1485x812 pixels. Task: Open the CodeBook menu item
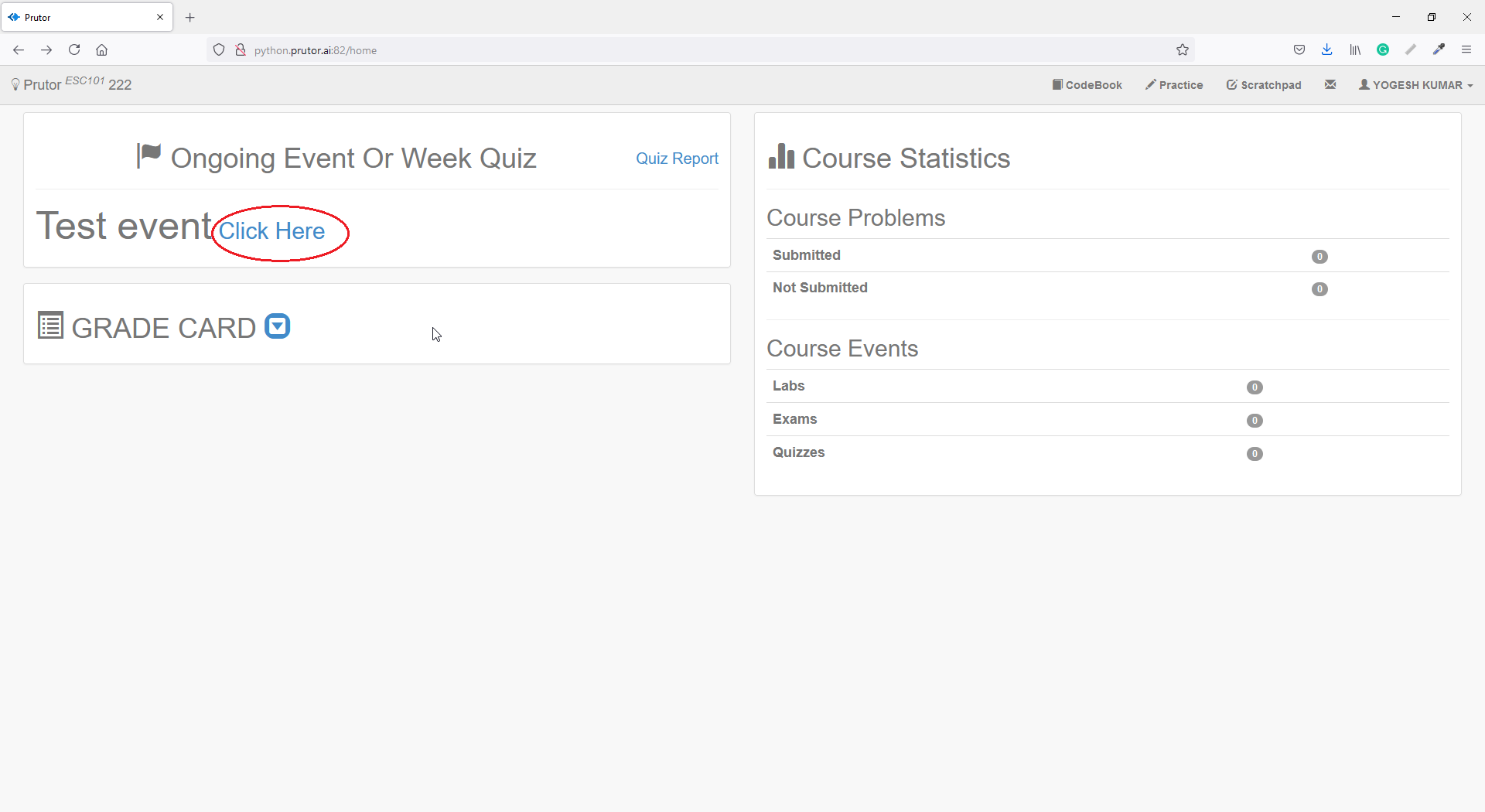click(1087, 85)
